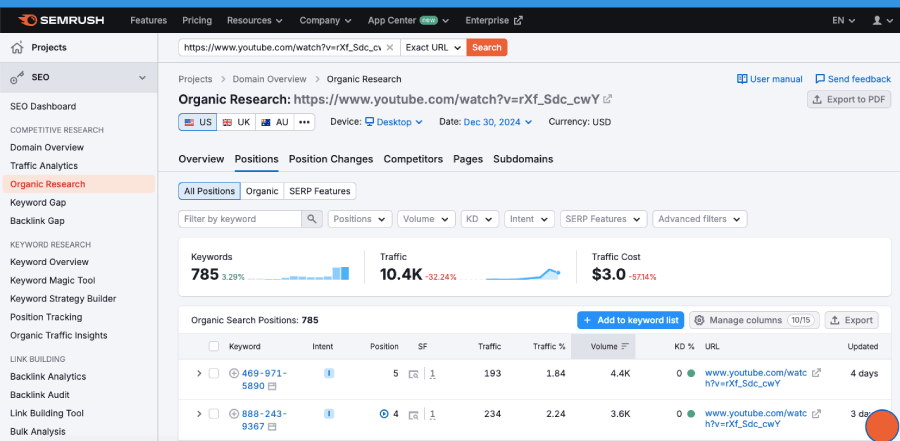Open the orange chat bubble widget
This screenshot has height=441, width=900.
coord(882,425)
